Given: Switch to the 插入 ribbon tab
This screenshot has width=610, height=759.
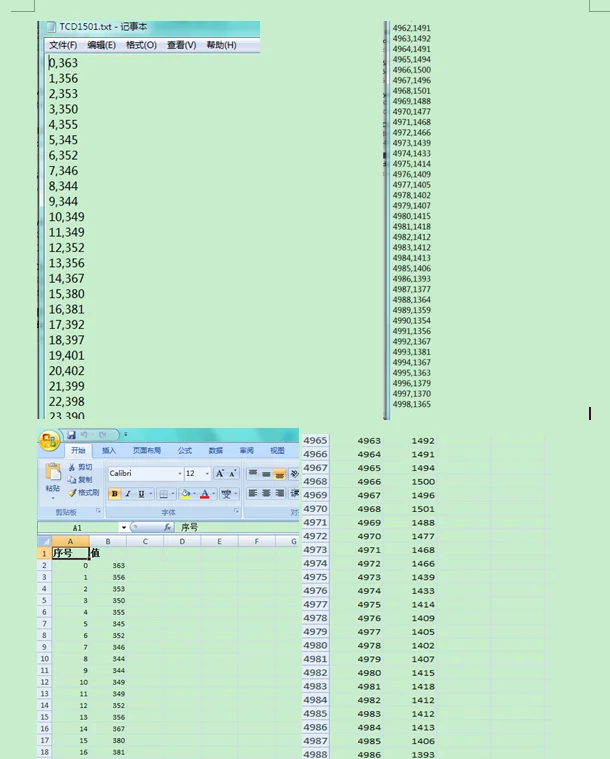Looking at the screenshot, I should 109,451.
